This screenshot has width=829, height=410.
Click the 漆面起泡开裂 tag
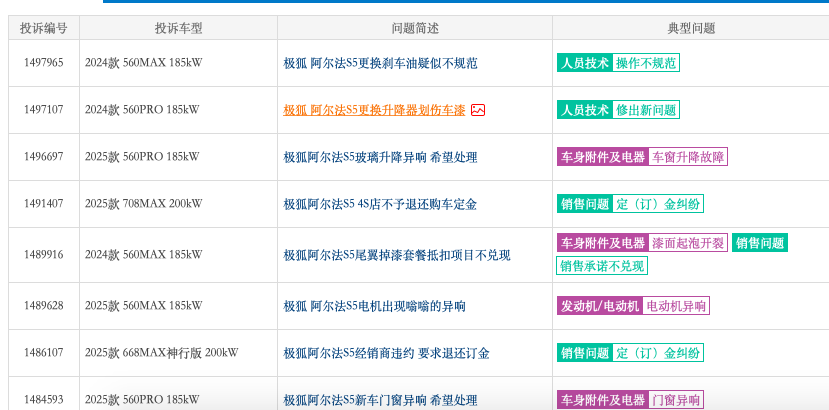[688, 243]
